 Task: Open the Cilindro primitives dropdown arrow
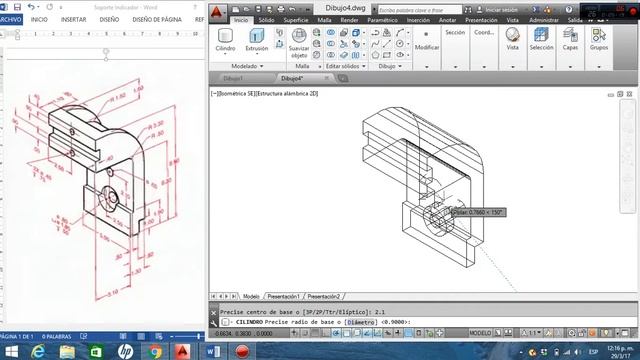[225, 54]
